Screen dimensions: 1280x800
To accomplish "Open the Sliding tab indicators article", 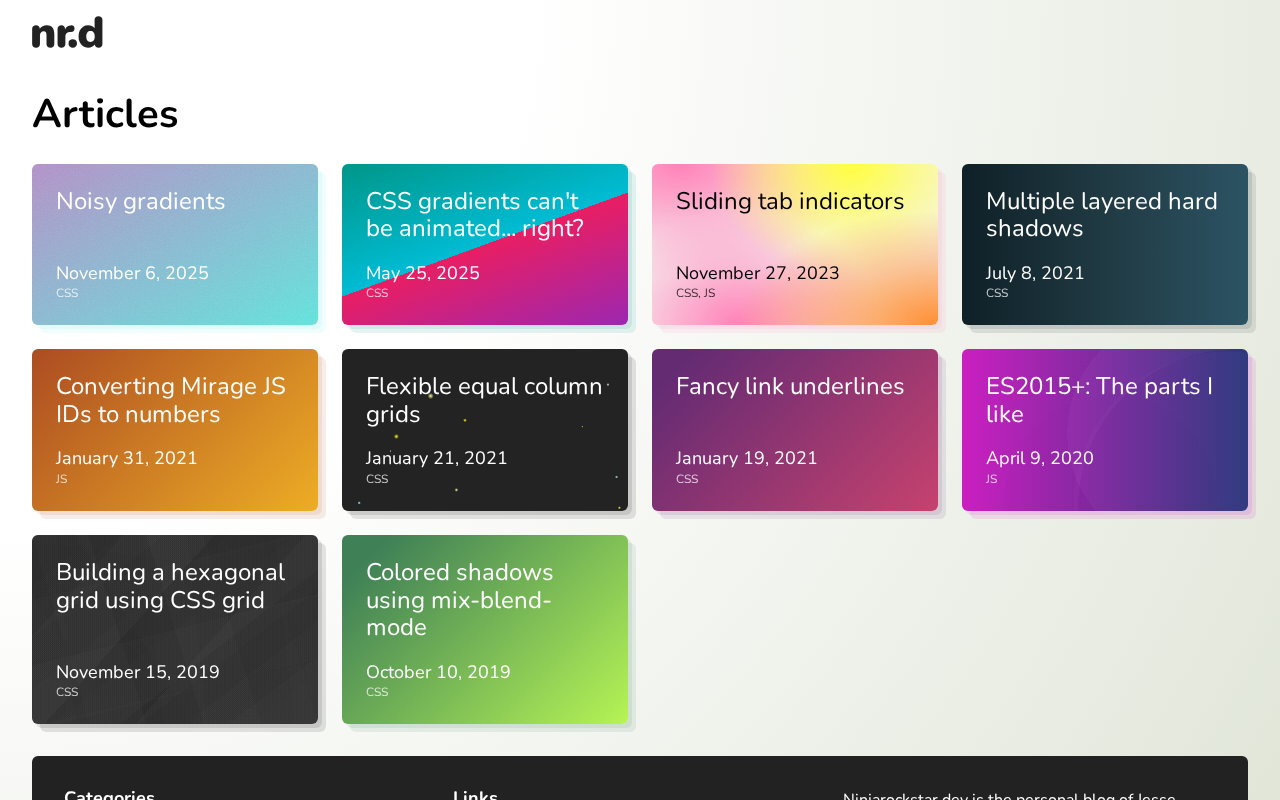I will coord(790,202).
